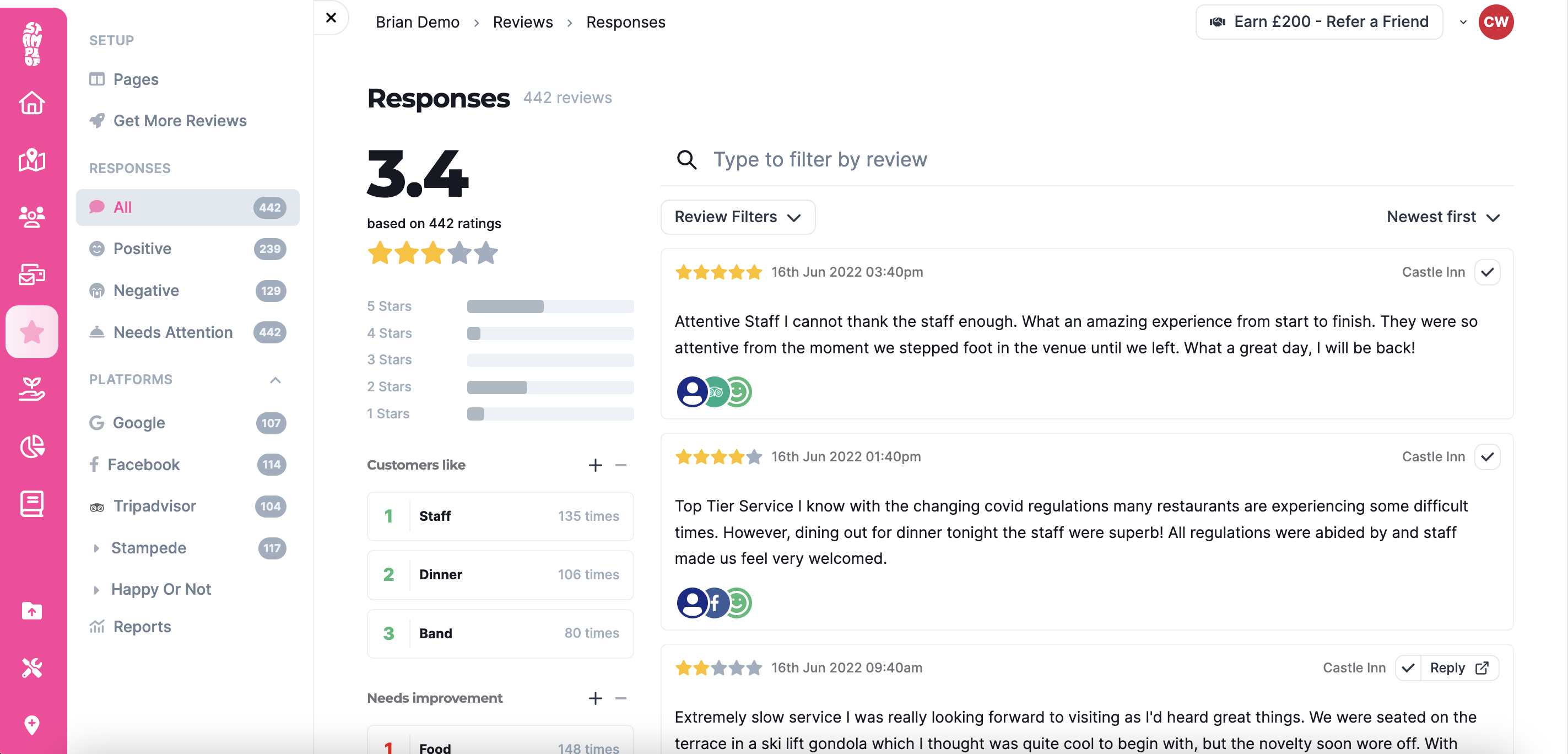Open the Tripadvisor platform reviews
This screenshot has height=754, width=1568.
(x=155, y=506)
